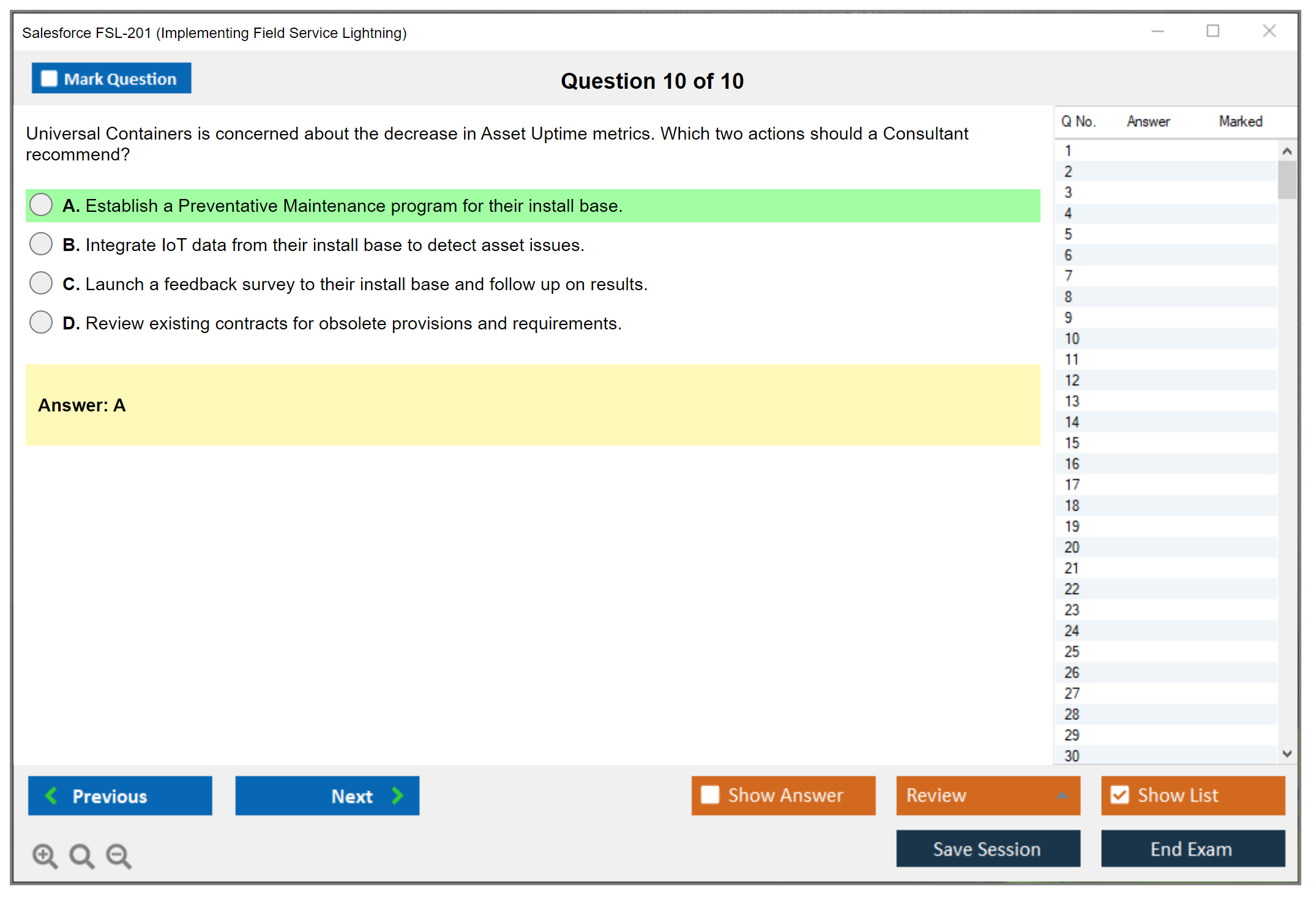Image resolution: width=1316 pixels, height=900 pixels.
Task: Jump to question 10 in list
Action: [1072, 339]
